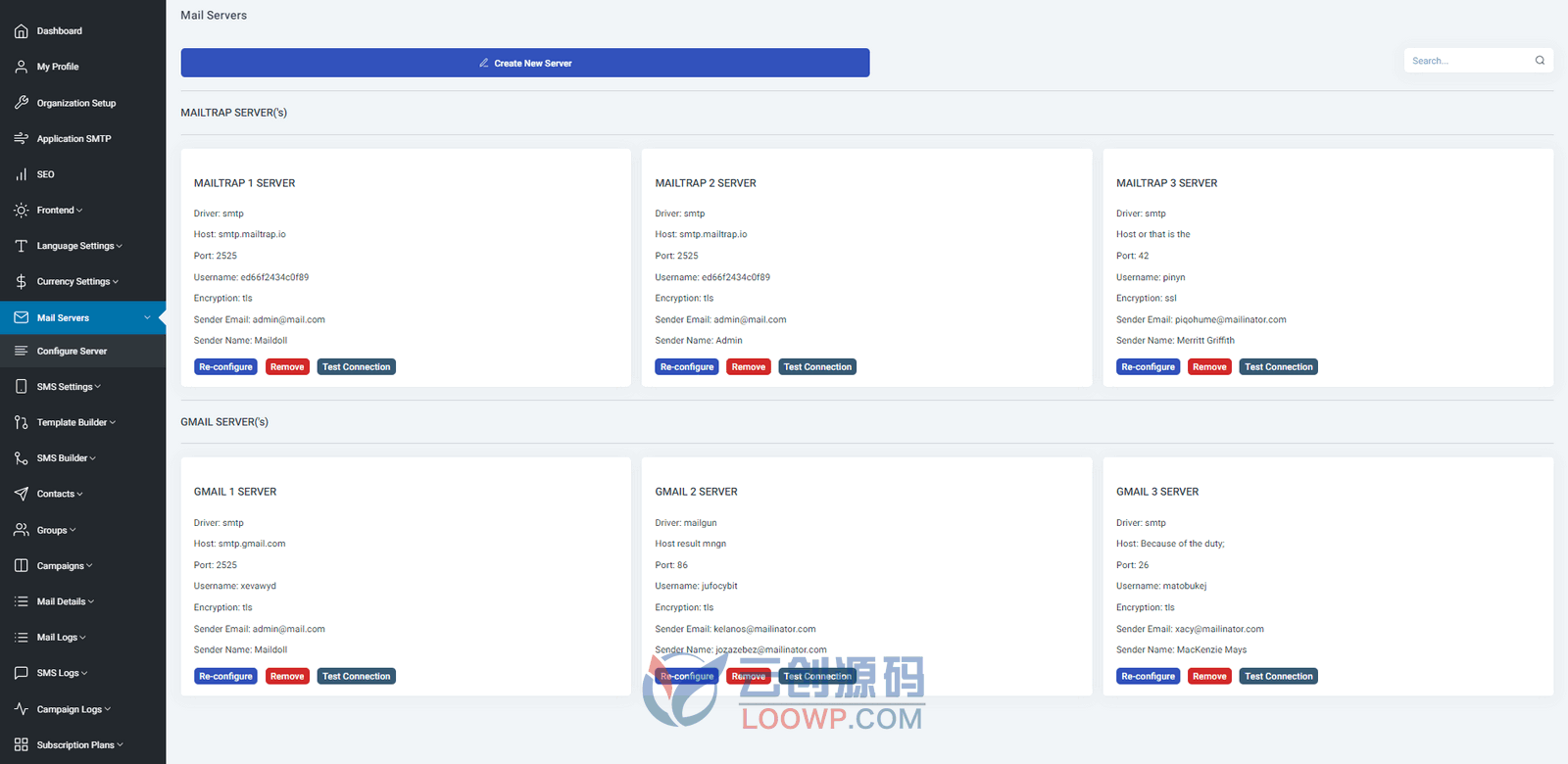
Task: Expand the Contacts chevron
Action: click(x=80, y=494)
